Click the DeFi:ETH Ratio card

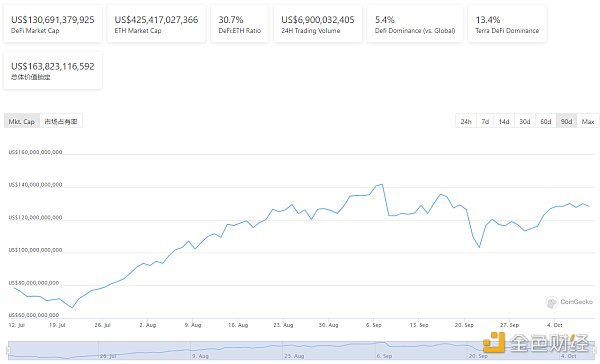click(x=240, y=24)
